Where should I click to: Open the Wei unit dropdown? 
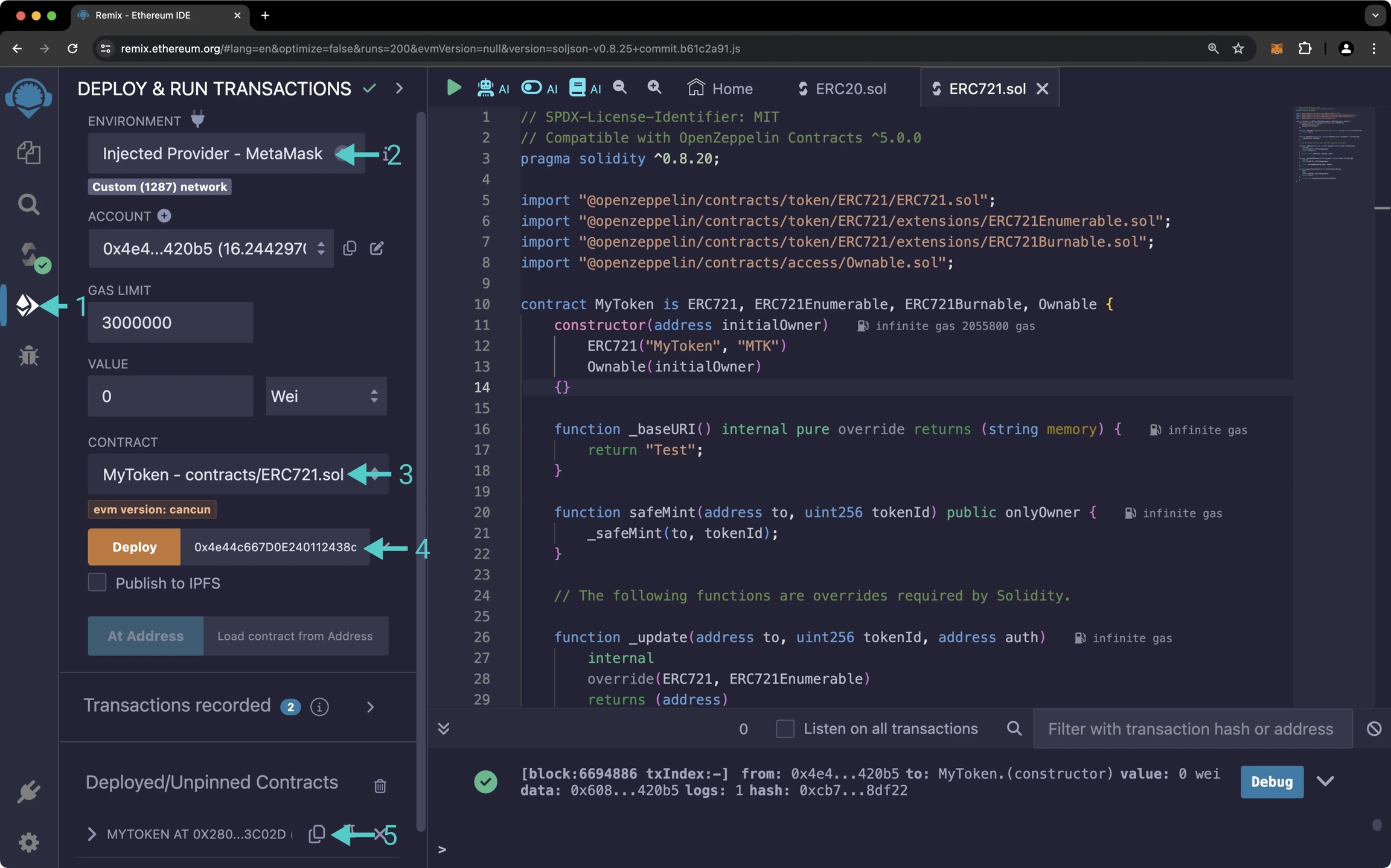pos(325,396)
